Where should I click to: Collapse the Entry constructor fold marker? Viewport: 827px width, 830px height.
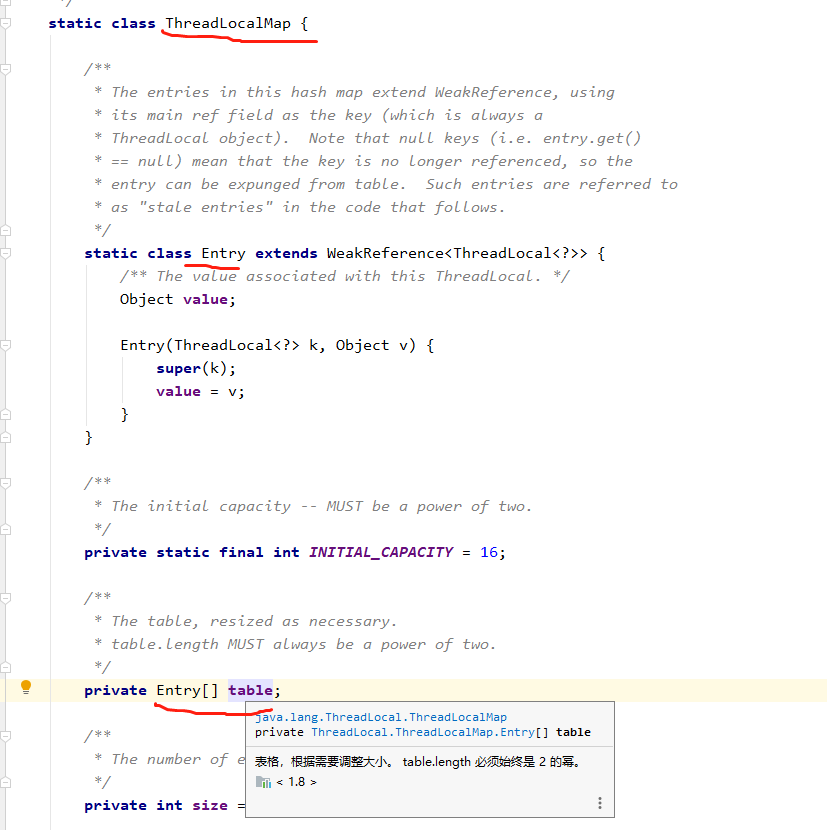pos(5,346)
